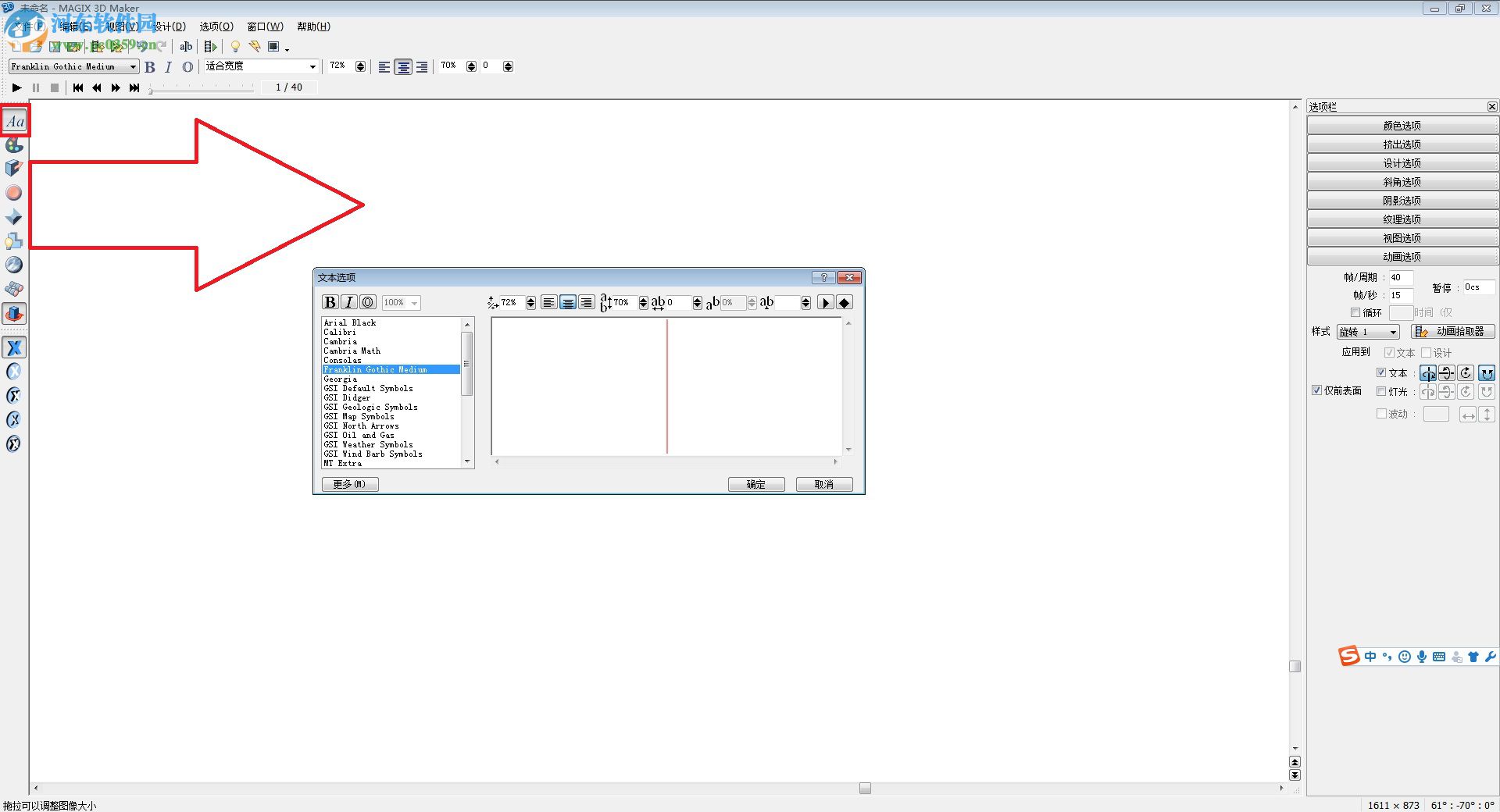Open the 选项 menu
Screen dimensions: 1500x812
216,26
